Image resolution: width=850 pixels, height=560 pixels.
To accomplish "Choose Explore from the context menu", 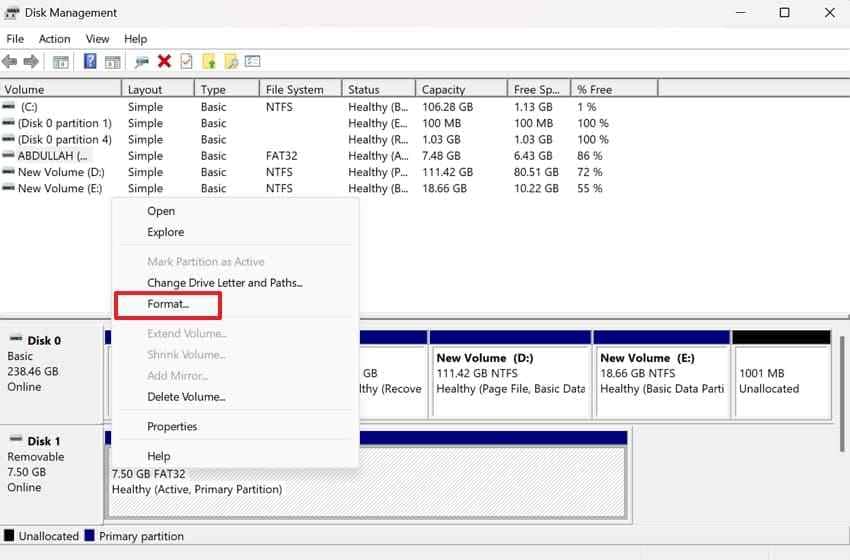I will (236, 232).
